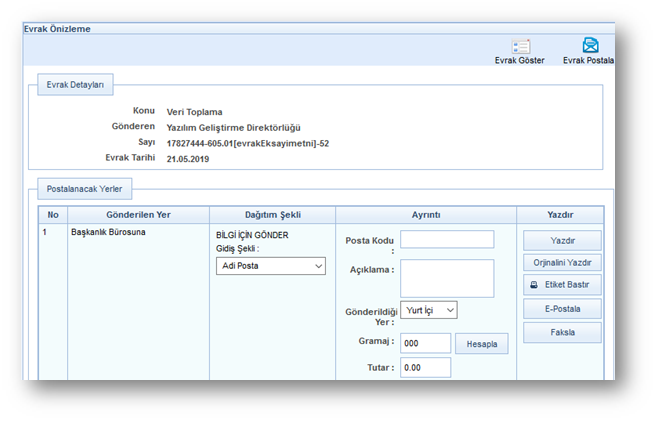Click the Yazdır column header

560,214
